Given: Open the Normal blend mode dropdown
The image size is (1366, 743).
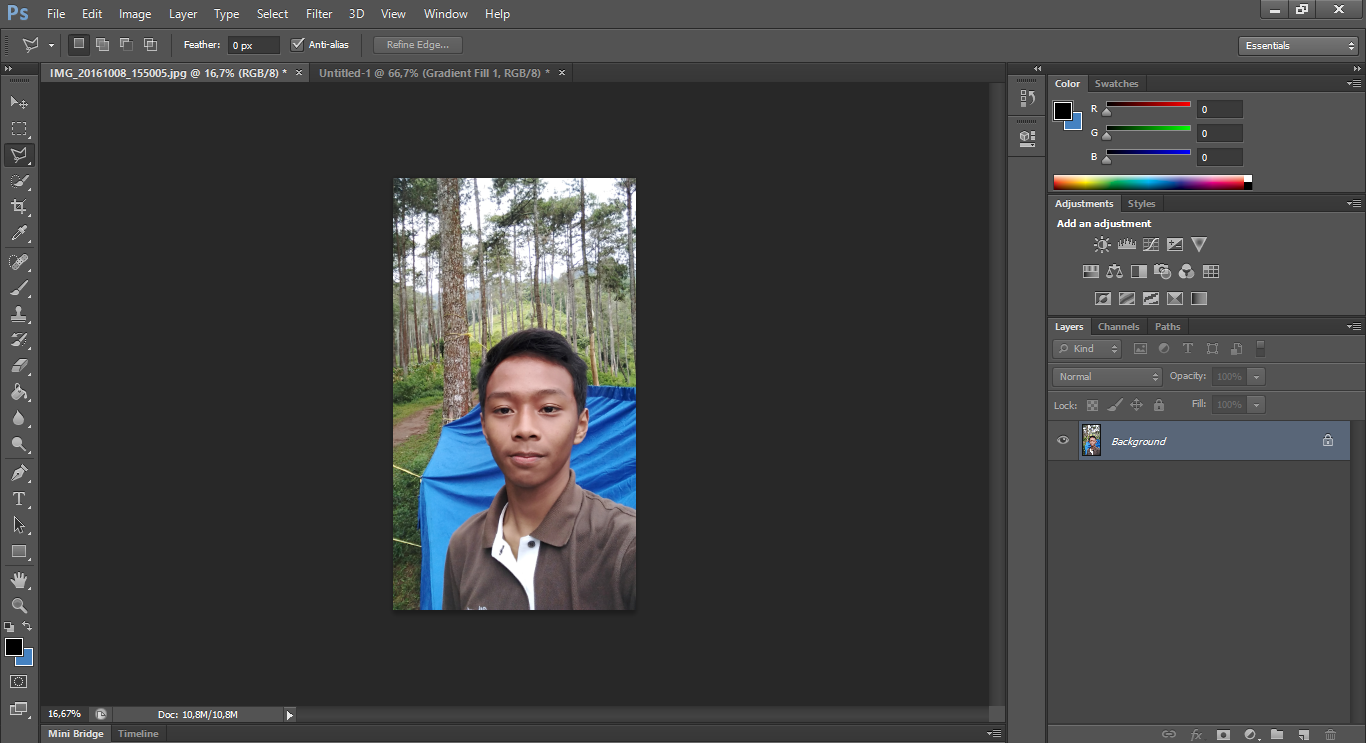Looking at the screenshot, I should point(1106,377).
